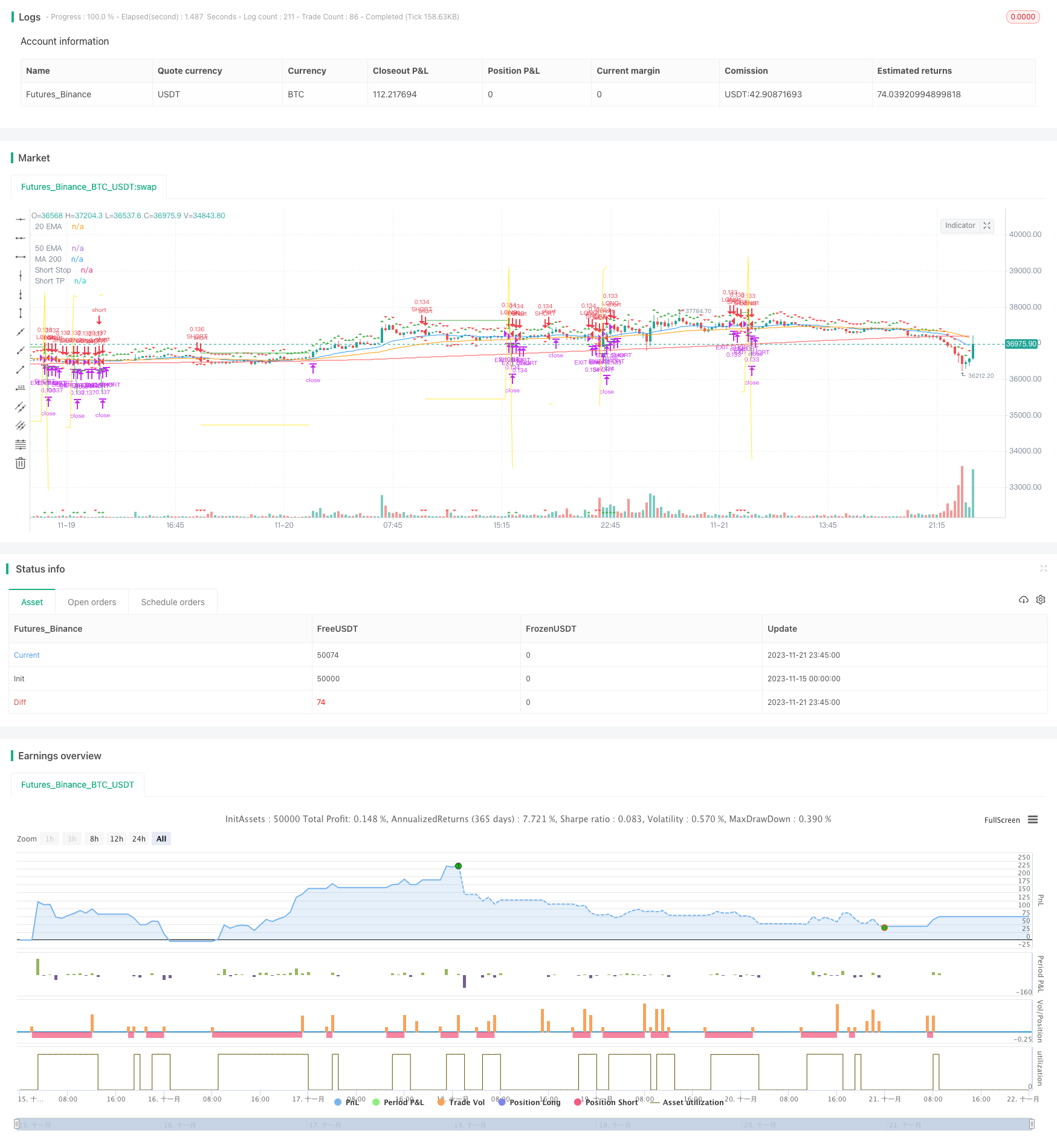
Task: Expand the market chart with the fullscreen icon
Action: (987, 225)
